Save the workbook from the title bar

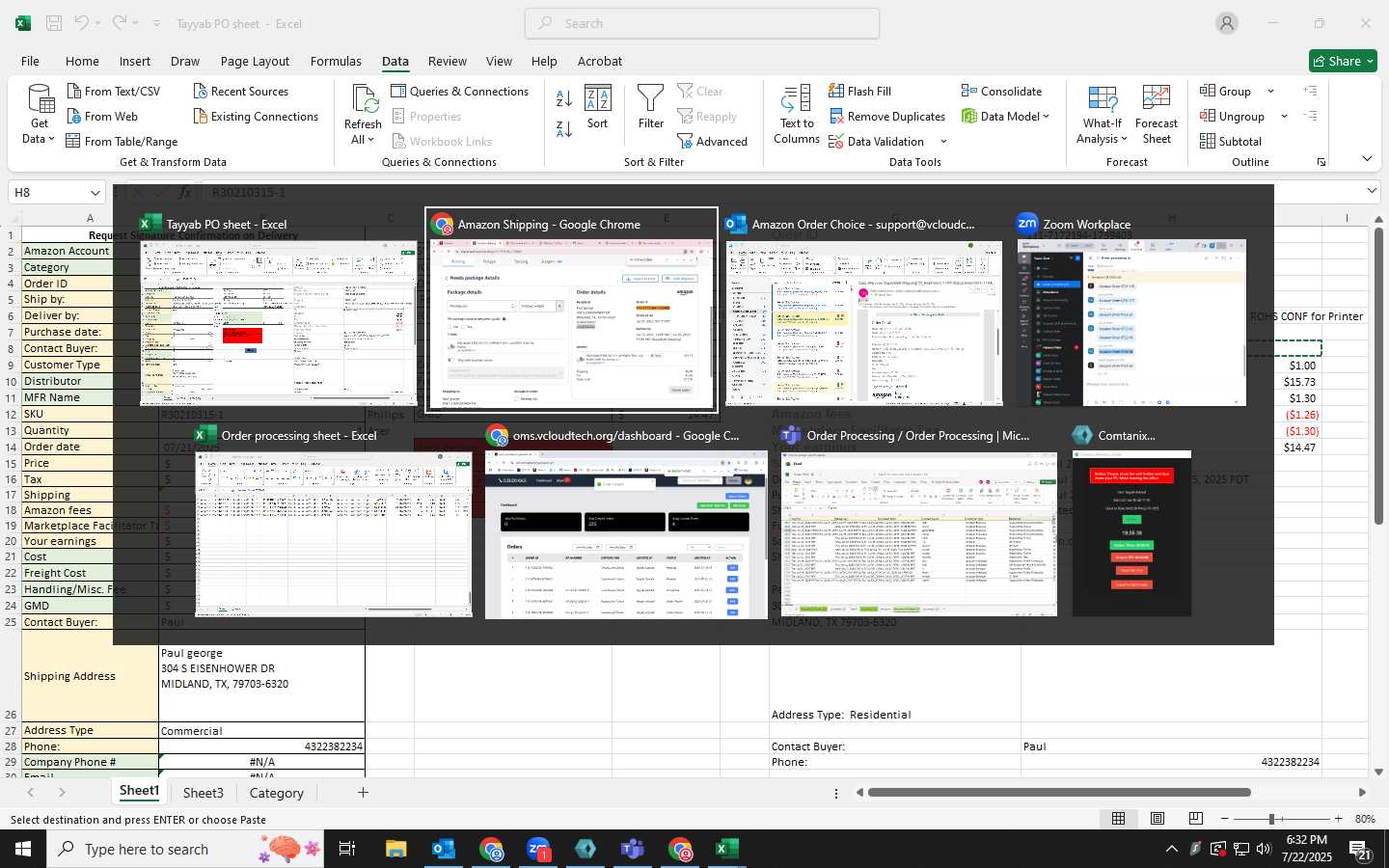click(54, 23)
